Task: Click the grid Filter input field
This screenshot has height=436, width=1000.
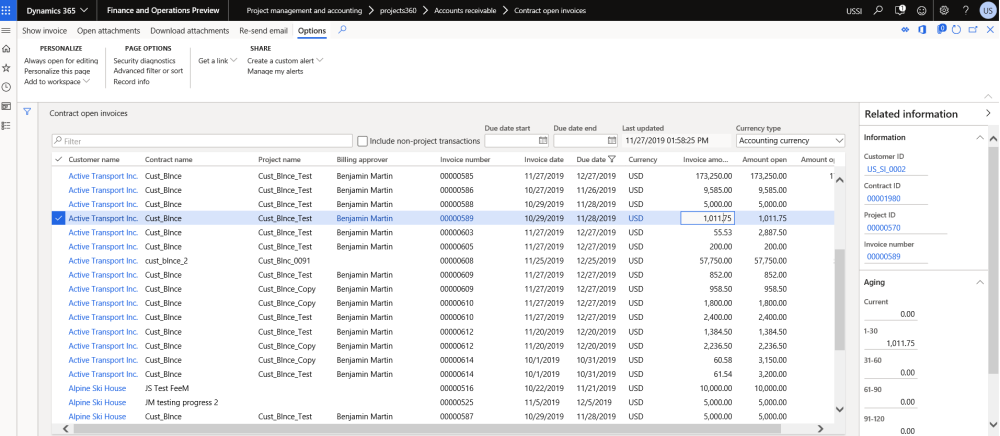Action: pyautogui.click(x=202, y=141)
